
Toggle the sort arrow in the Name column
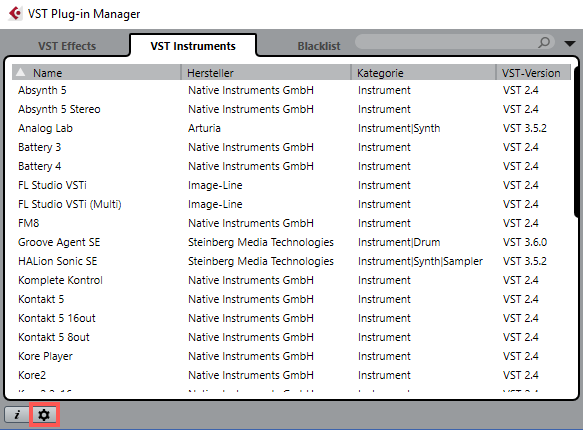click(x=21, y=72)
